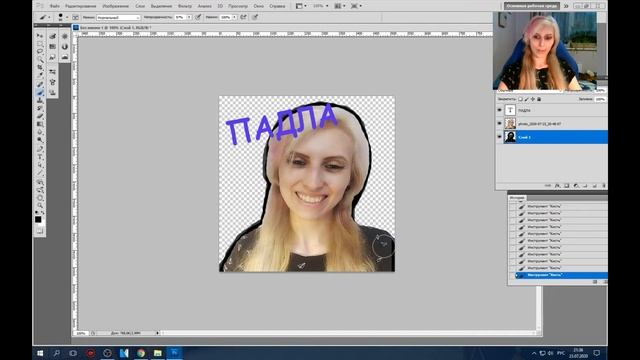Open Task View on taskbar
Screen dimensions: 640x360
point(73,353)
